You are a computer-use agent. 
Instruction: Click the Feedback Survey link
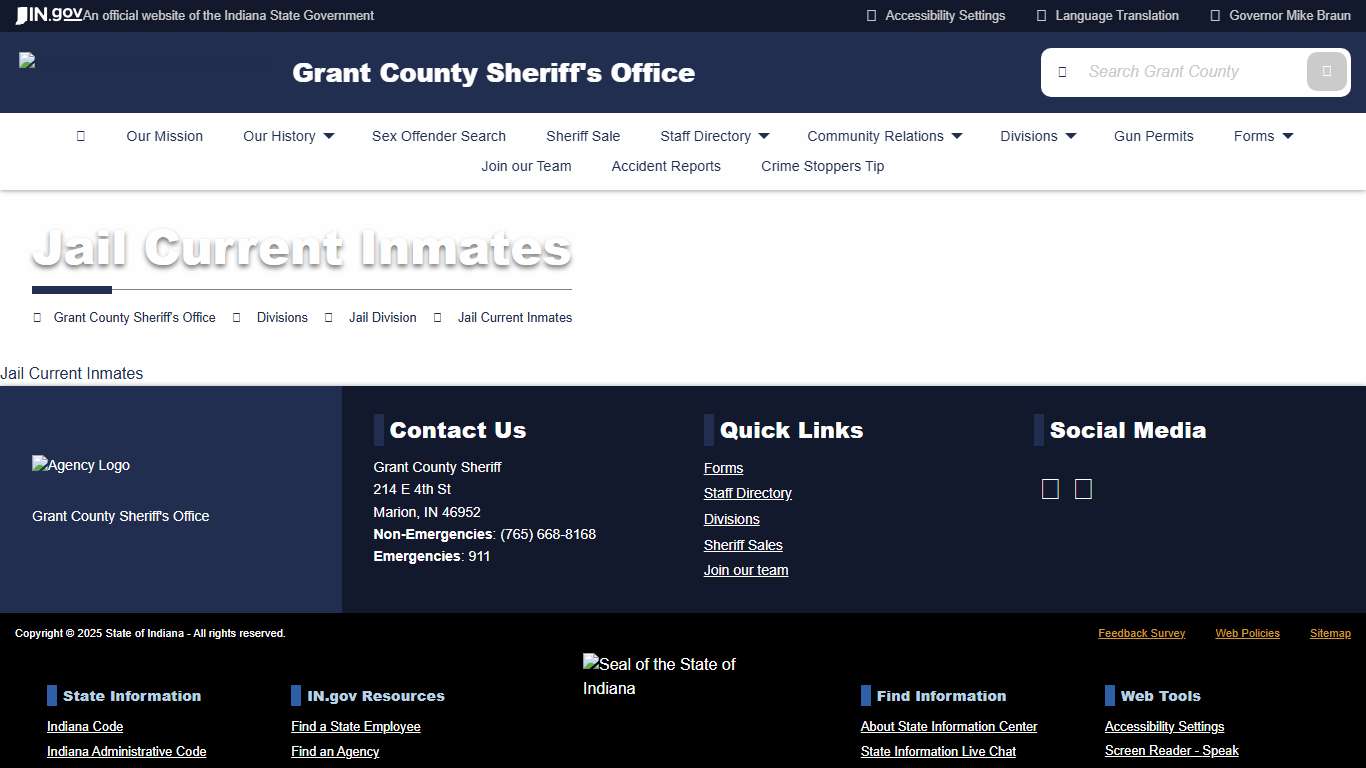1141,633
